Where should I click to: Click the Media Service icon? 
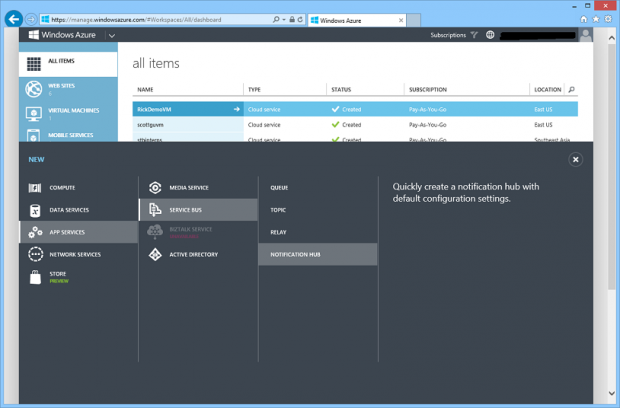click(x=155, y=187)
